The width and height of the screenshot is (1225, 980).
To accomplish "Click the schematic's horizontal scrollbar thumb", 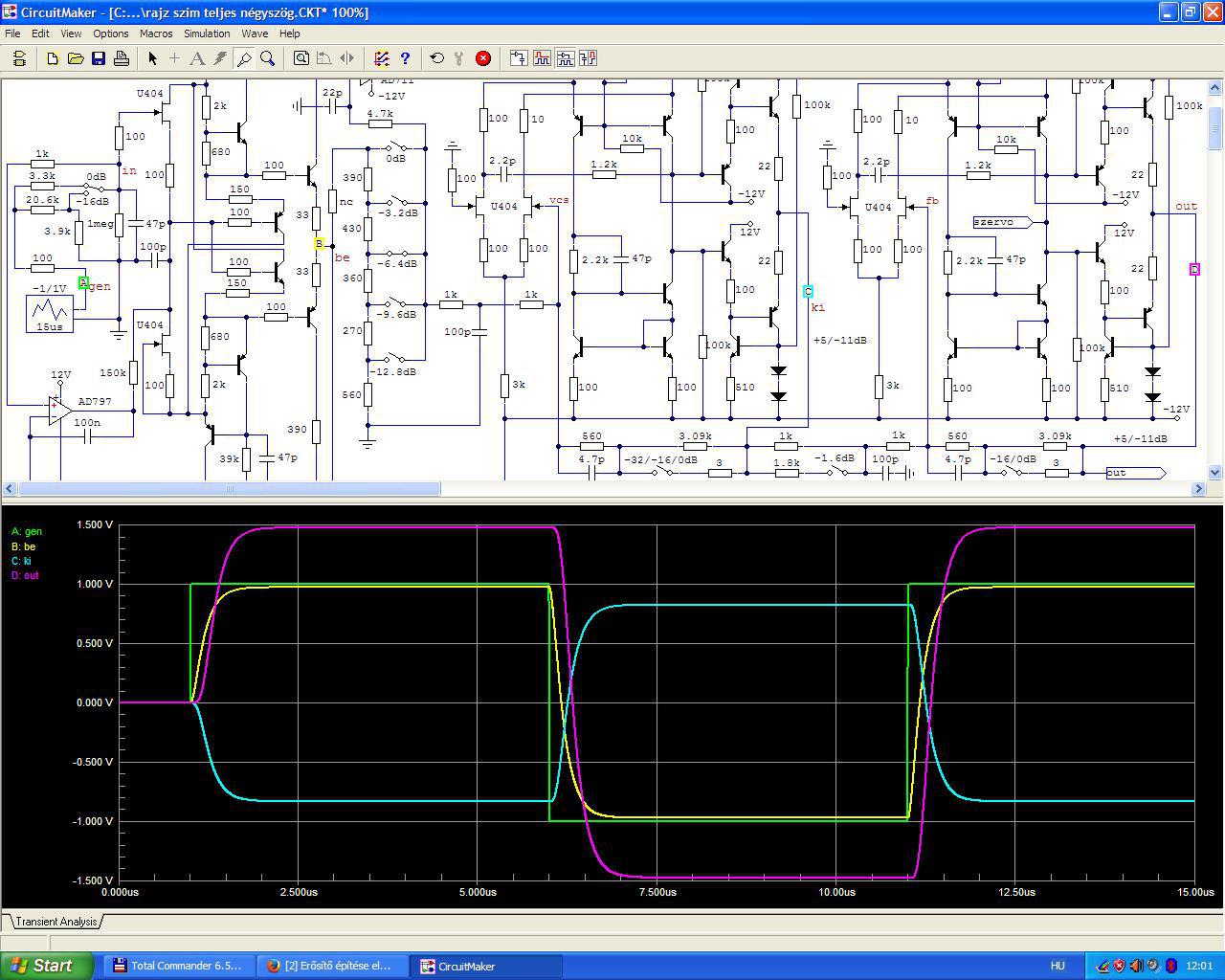I will point(230,489).
